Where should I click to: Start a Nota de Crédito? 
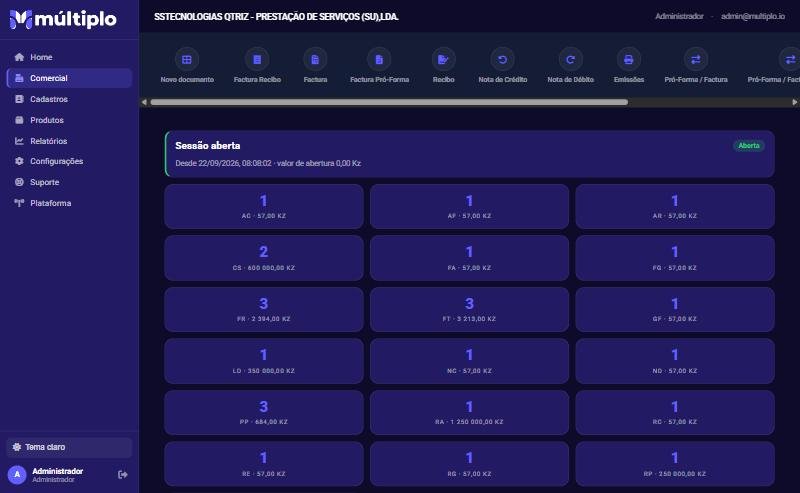(503, 60)
